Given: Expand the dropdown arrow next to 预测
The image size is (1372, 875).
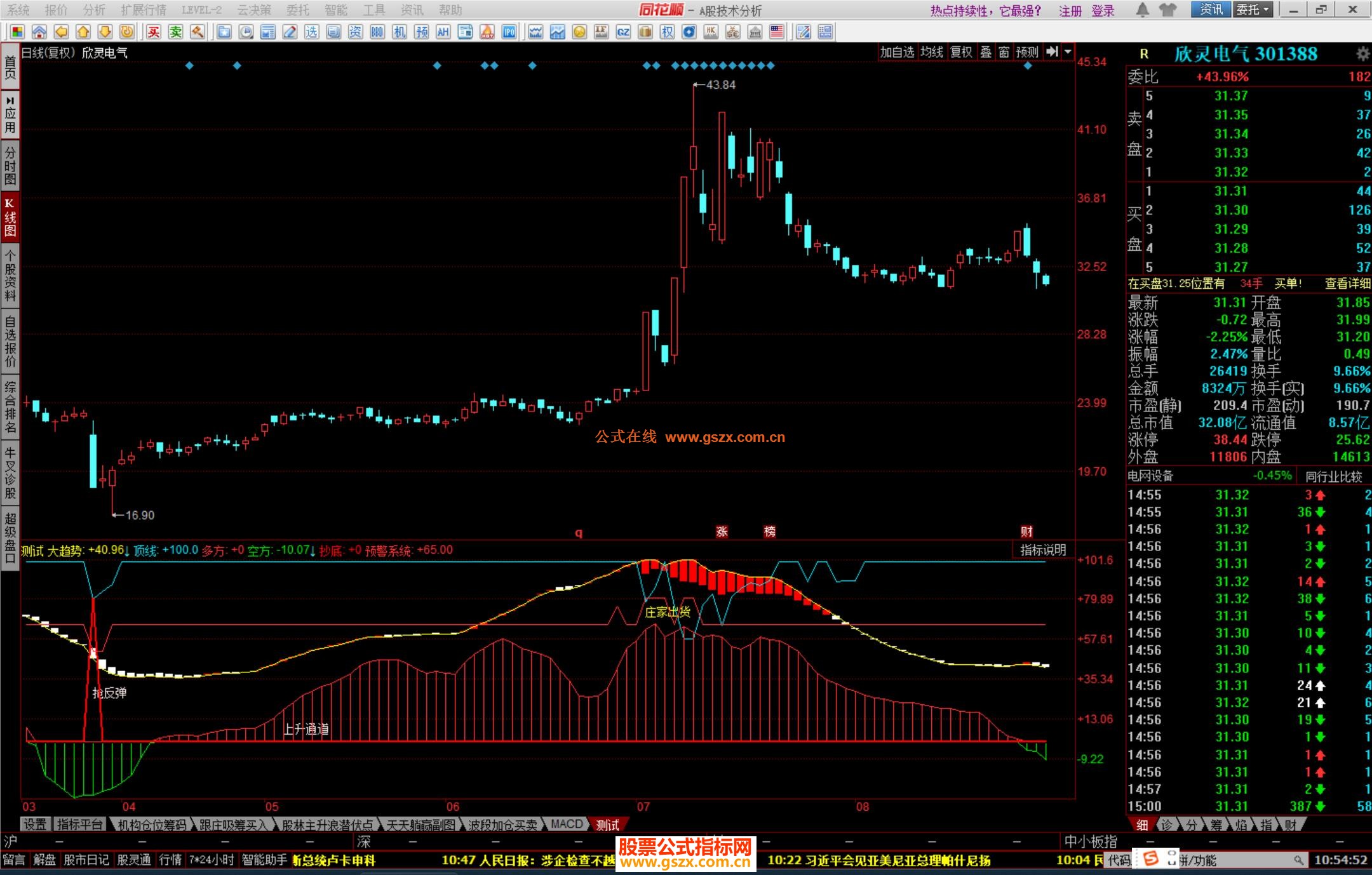Looking at the screenshot, I should [1068, 52].
